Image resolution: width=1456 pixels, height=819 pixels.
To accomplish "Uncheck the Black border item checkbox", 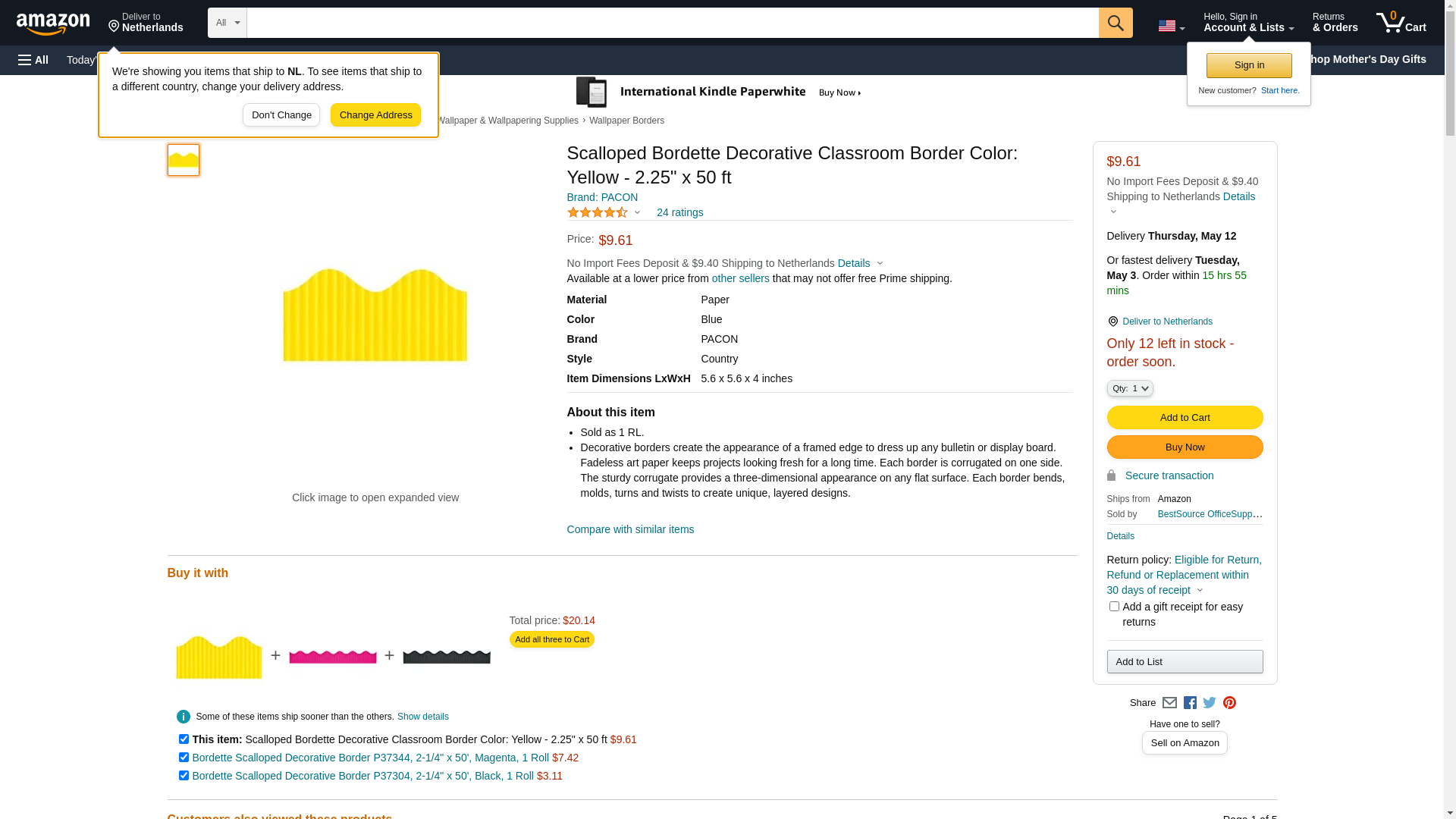I will (184, 775).
